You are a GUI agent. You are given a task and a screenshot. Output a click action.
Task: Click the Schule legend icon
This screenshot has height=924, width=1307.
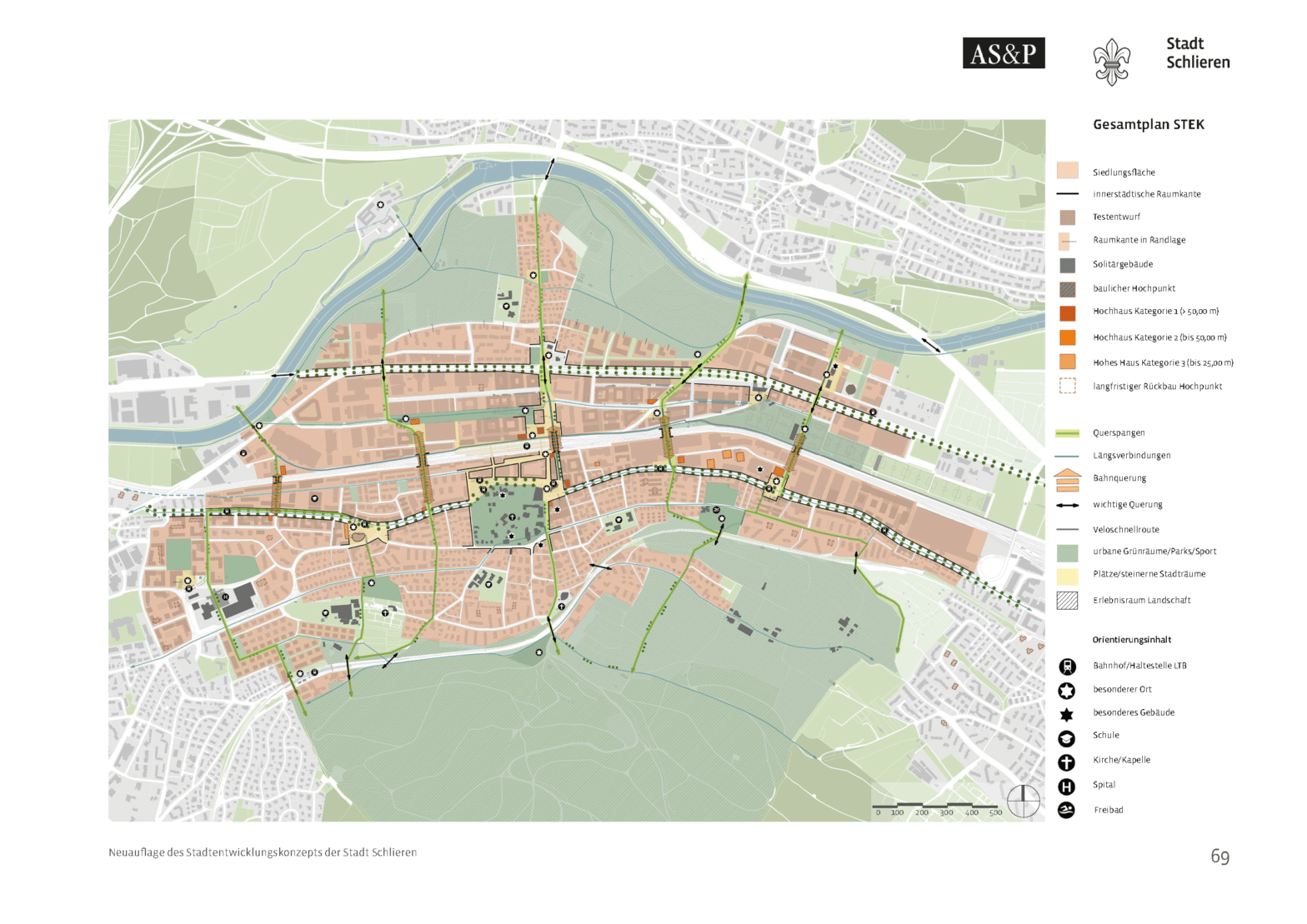[1067, 738]
